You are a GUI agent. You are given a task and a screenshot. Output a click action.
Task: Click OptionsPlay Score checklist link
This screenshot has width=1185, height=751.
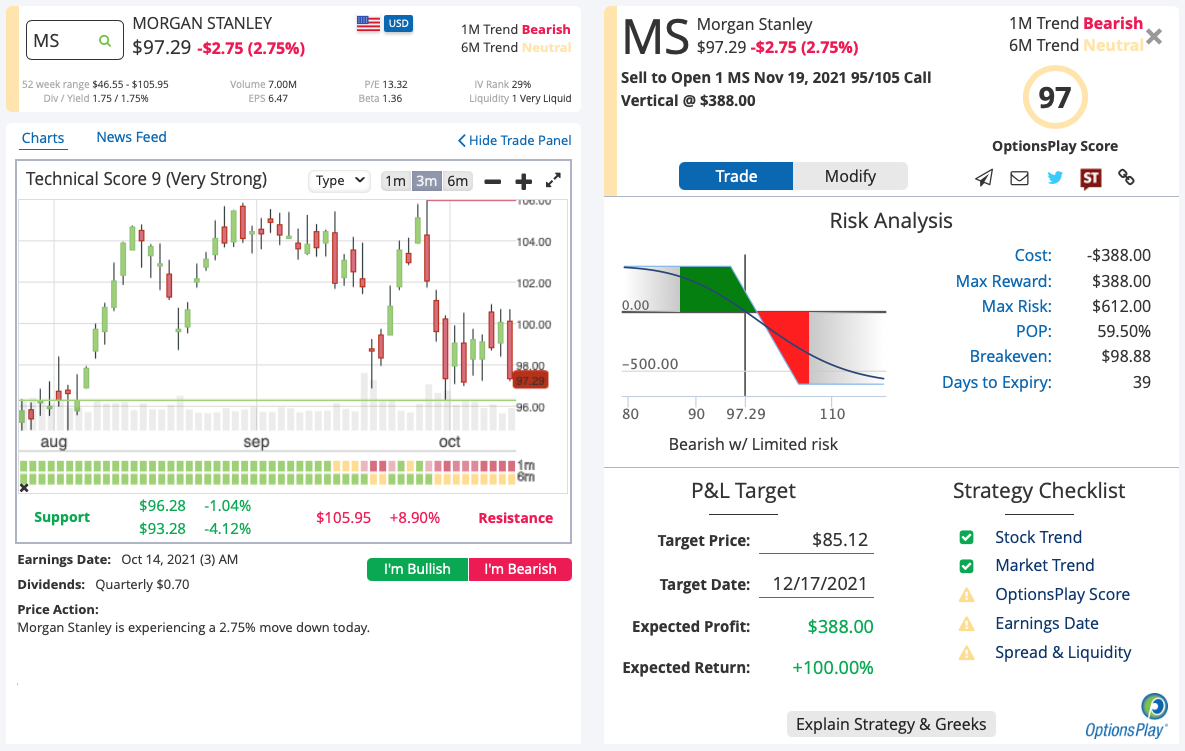click(x=1062, y=595)
